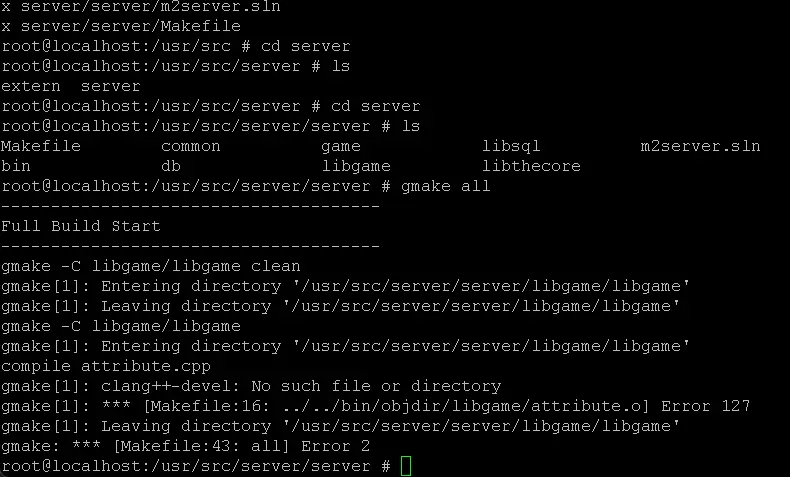Click the last 'Leaving directory' message line
Screen dimensions: 790x477
coord(340,427)
